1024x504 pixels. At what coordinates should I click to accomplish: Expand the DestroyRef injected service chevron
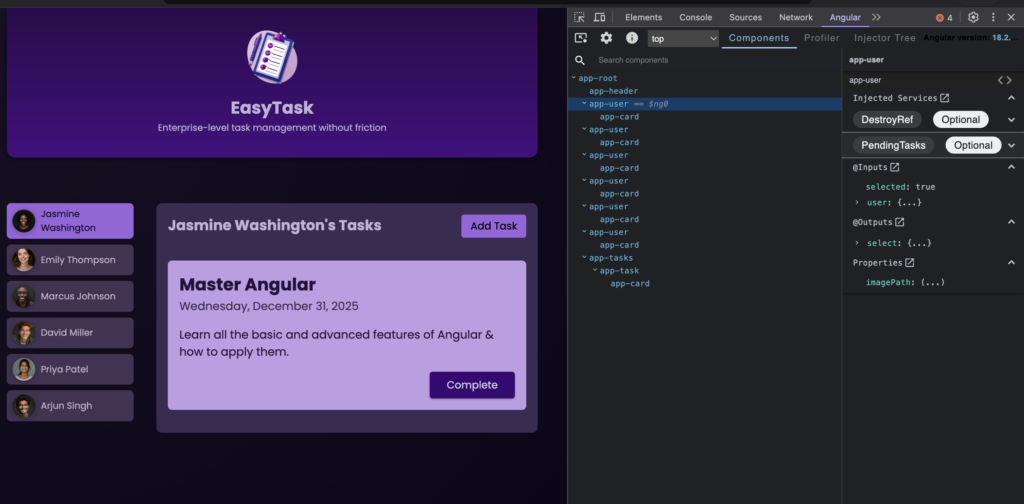coord(1011,119)
